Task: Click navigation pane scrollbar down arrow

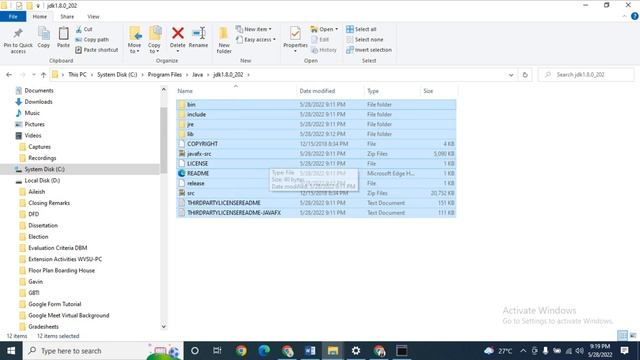Action: 164,327
